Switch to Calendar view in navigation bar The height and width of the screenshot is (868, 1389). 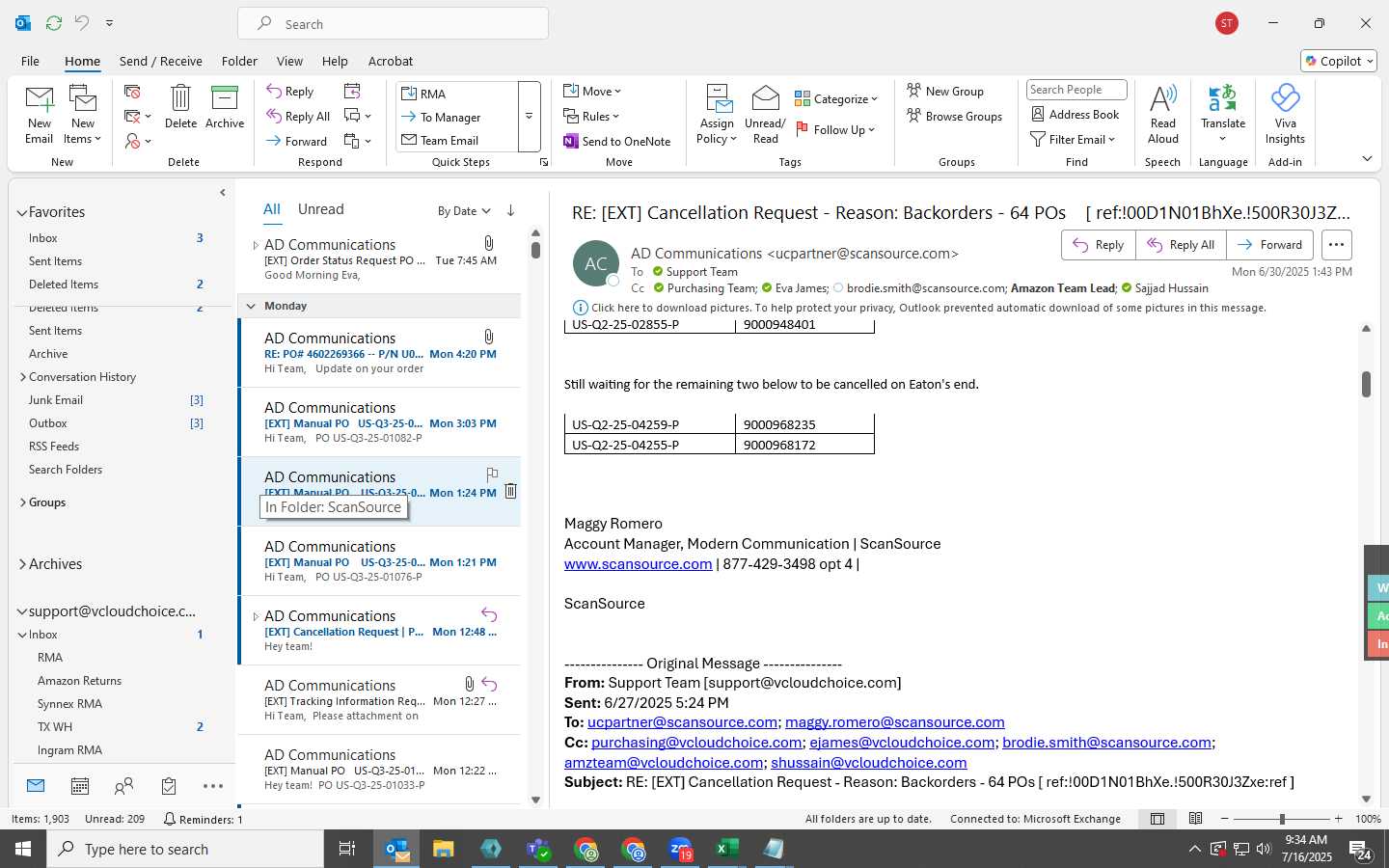click(x=80, y=787)
